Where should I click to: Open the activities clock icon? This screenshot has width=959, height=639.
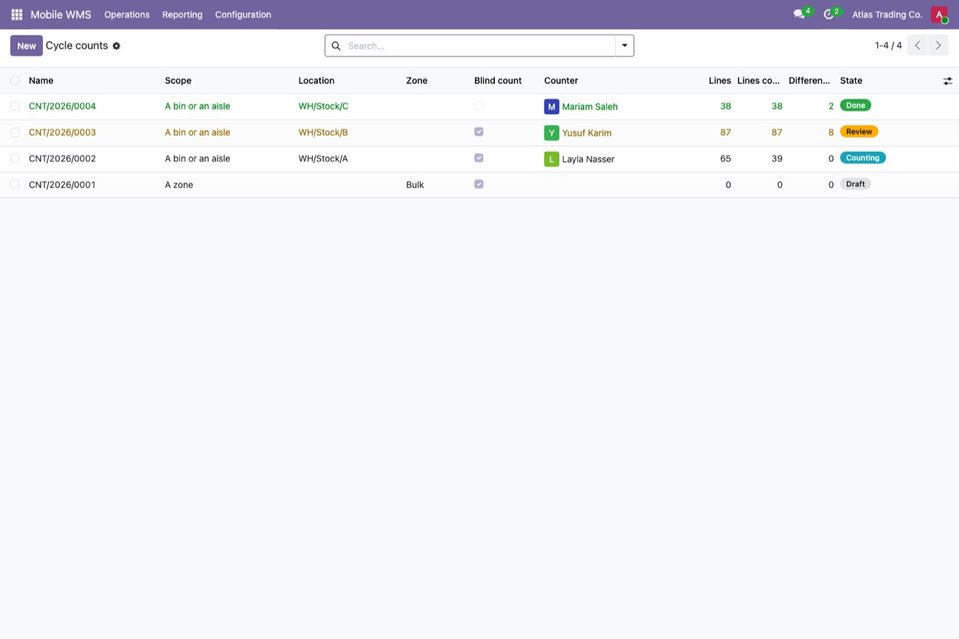click(829, 14)
